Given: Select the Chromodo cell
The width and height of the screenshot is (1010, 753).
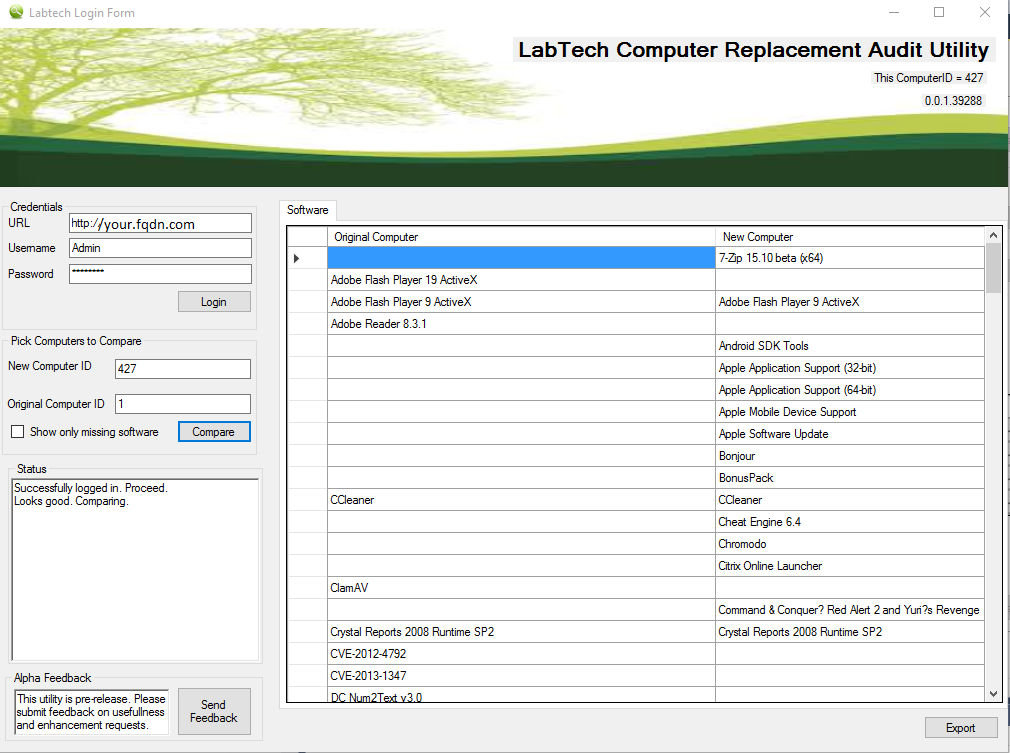Looking at the screenshot, I should click(x=850, y=544).
